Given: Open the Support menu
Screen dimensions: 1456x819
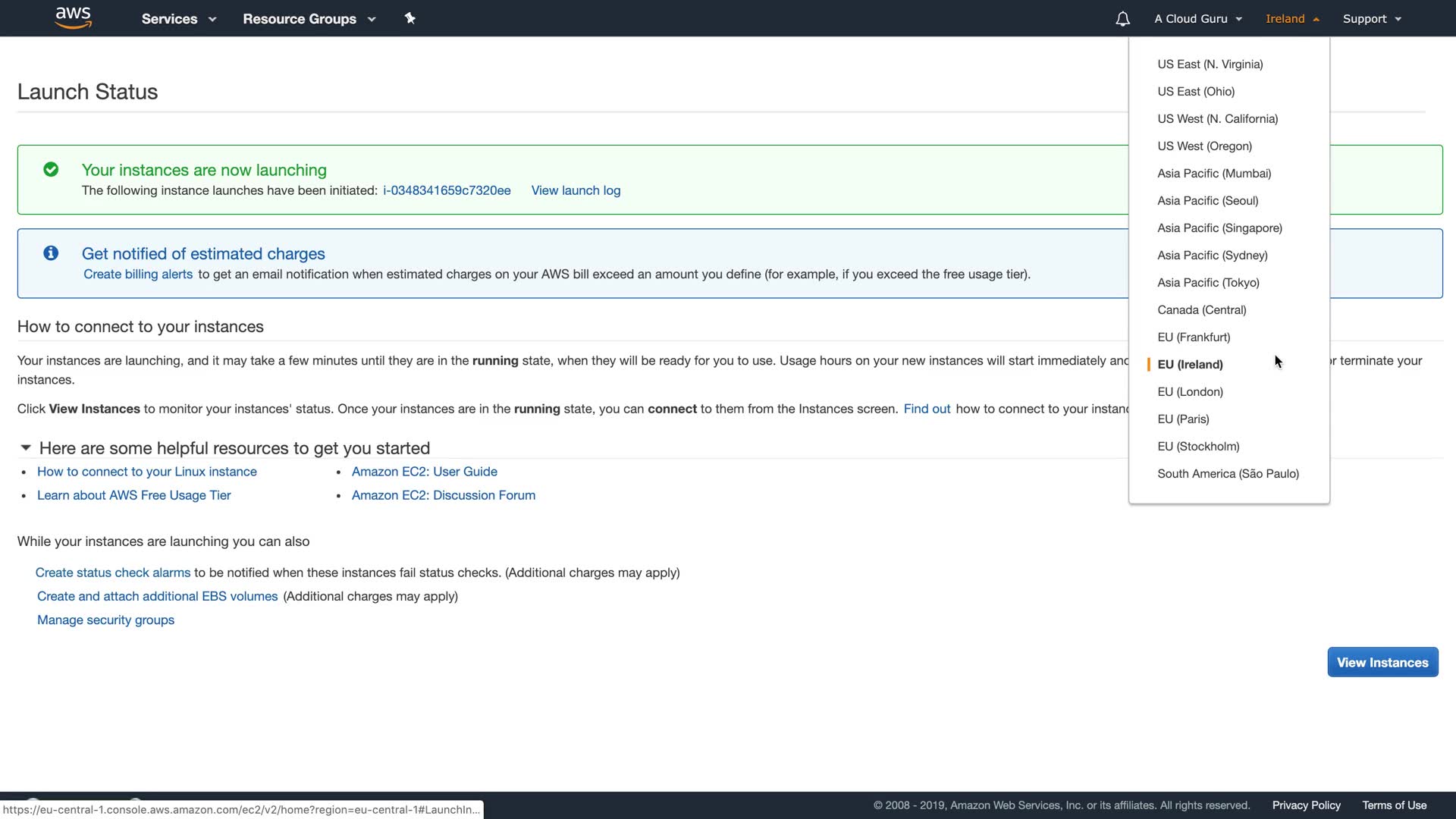Looking at the screenshot, I should [1371, 19].
